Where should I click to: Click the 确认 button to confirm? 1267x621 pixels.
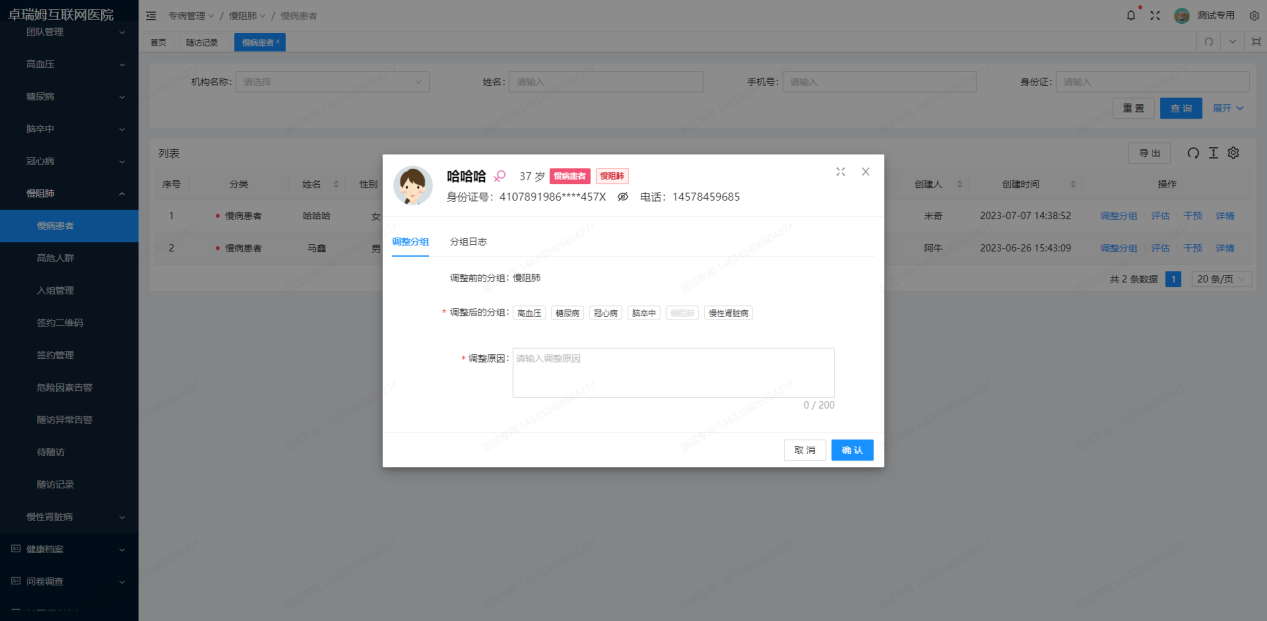click(x=851, y=450)
